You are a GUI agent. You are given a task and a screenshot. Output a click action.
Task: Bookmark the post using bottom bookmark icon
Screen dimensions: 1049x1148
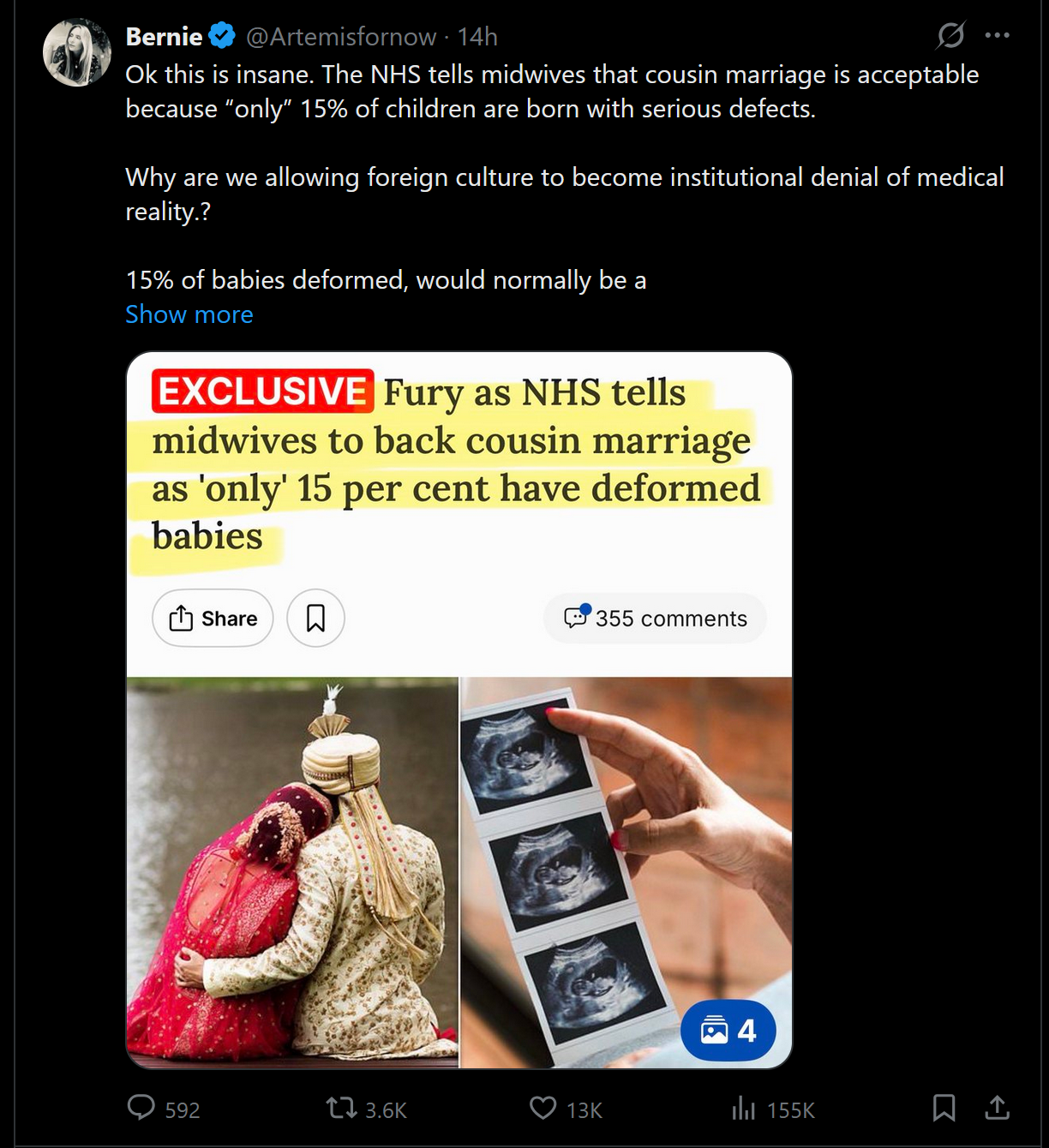(944, 1108)
